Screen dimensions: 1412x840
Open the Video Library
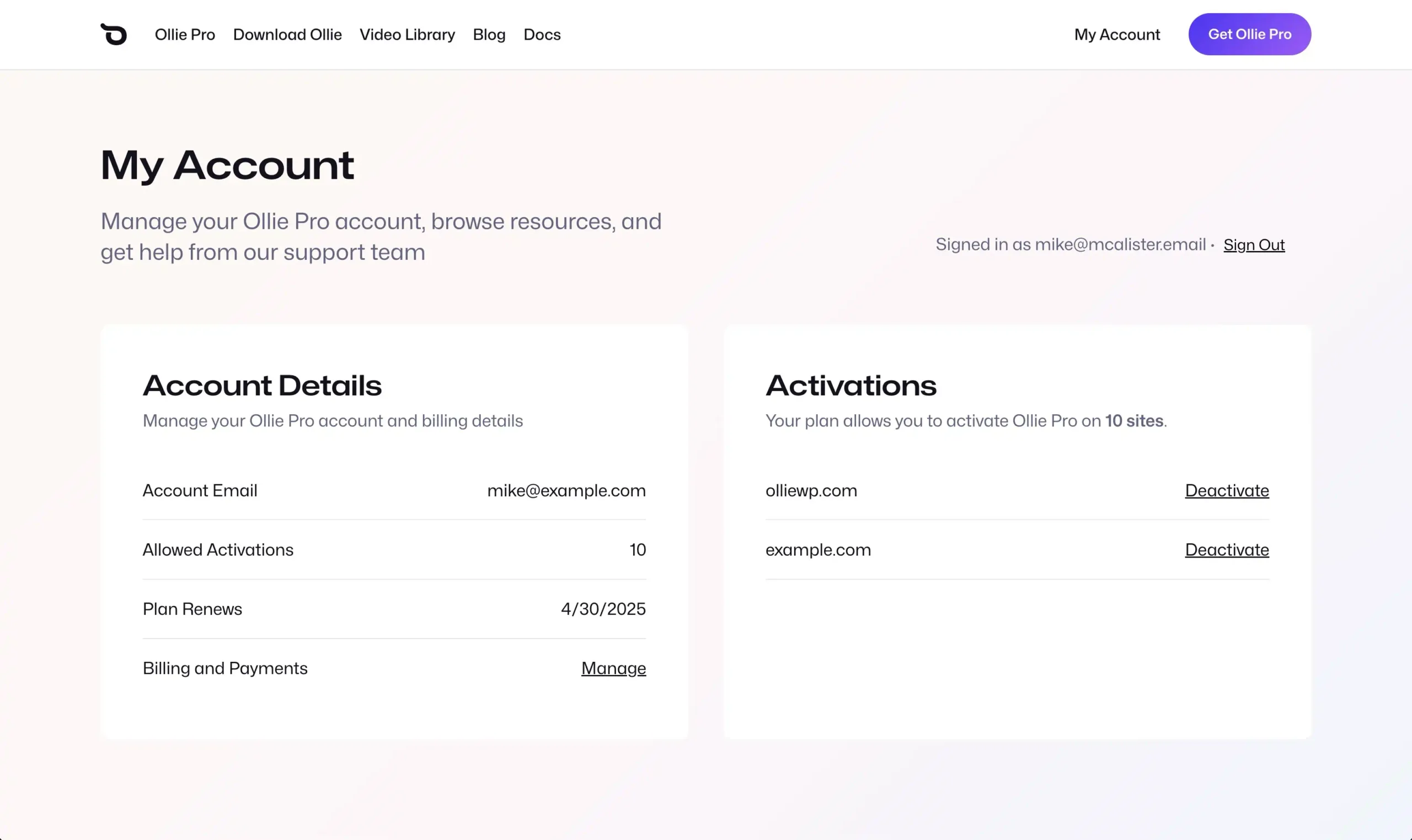pyautogui.click(x=408, y=35)
